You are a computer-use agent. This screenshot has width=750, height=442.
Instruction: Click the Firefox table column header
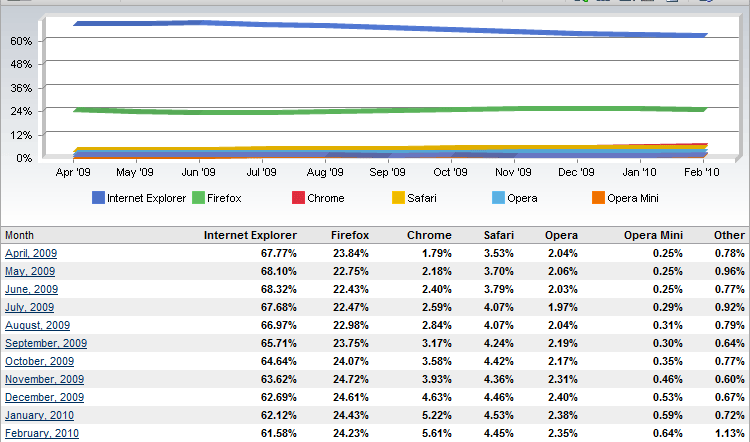coord(349,235)
